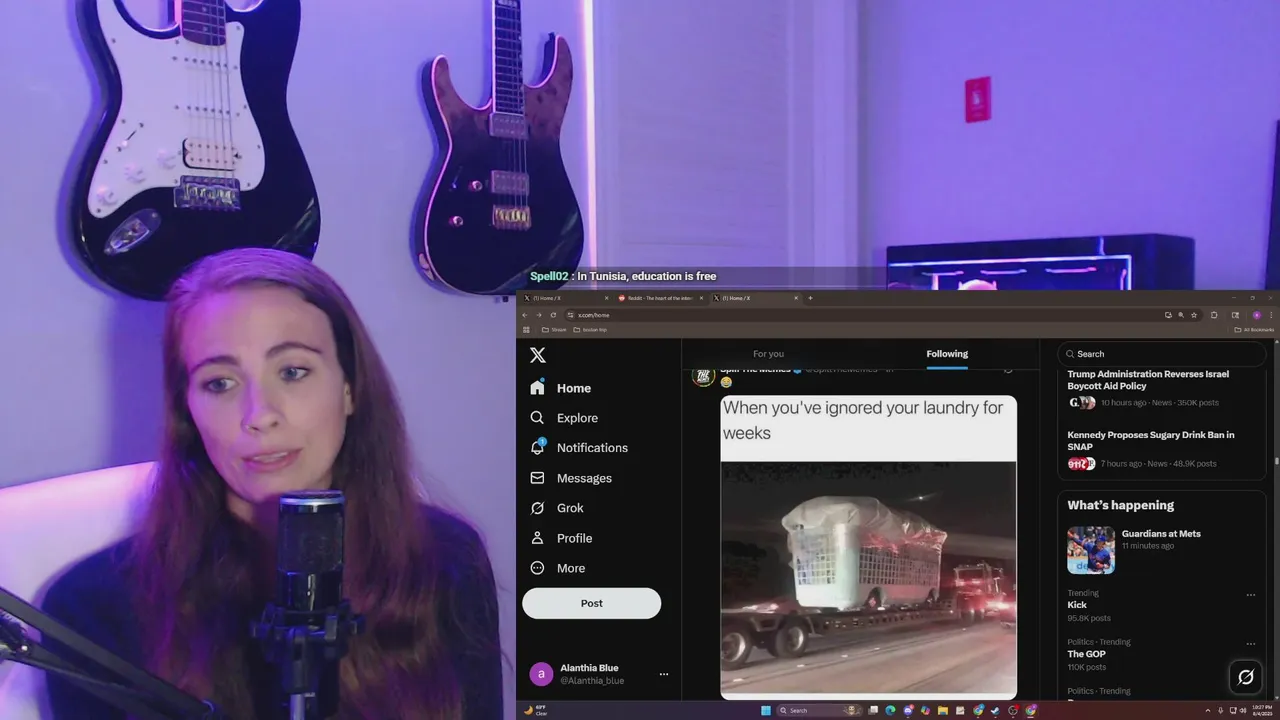
Task: Open account menu dots next to Alanthia Blue
Action: (x=663, y=674)
